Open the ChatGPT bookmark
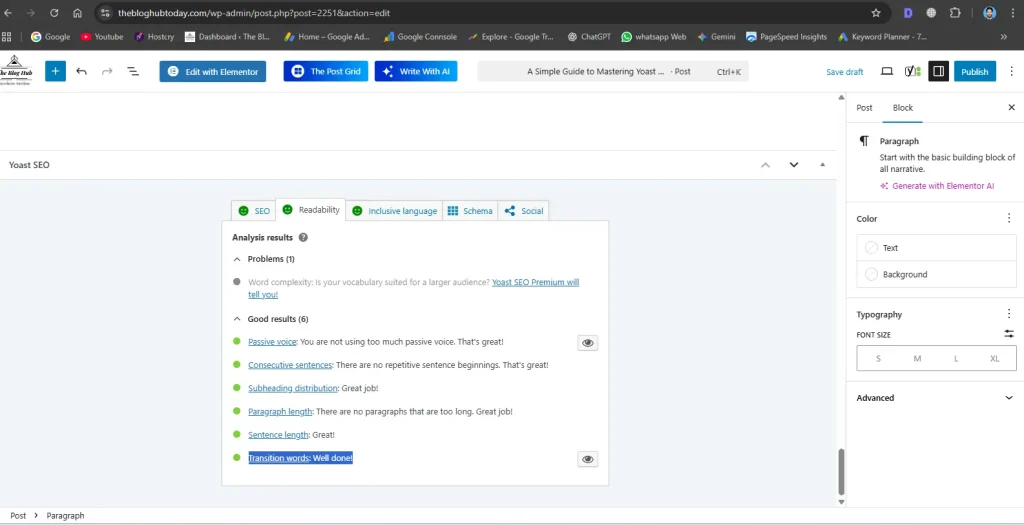Viewport: 1024px width, 525px height. pos(589,37)
